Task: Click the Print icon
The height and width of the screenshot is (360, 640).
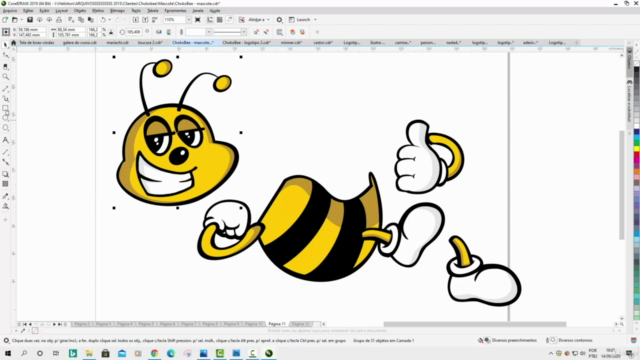Action: click(x=59, y=20)
